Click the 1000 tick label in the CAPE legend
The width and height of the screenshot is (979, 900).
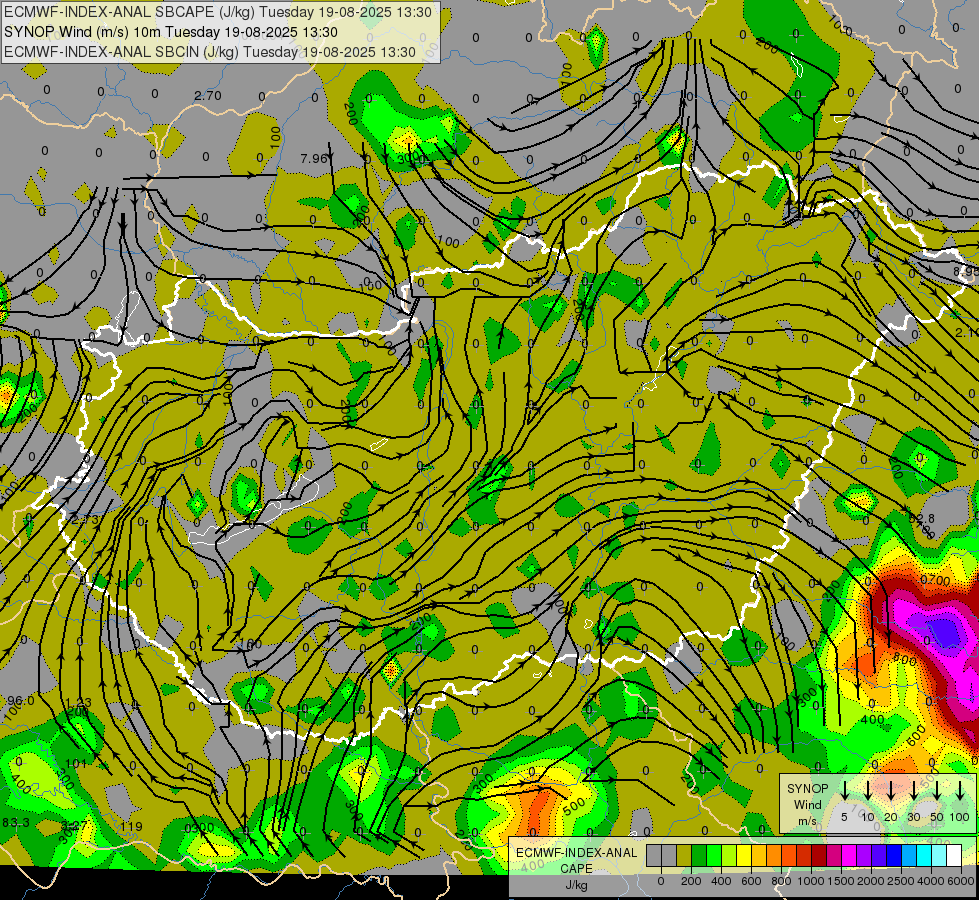tap(811, 881)
